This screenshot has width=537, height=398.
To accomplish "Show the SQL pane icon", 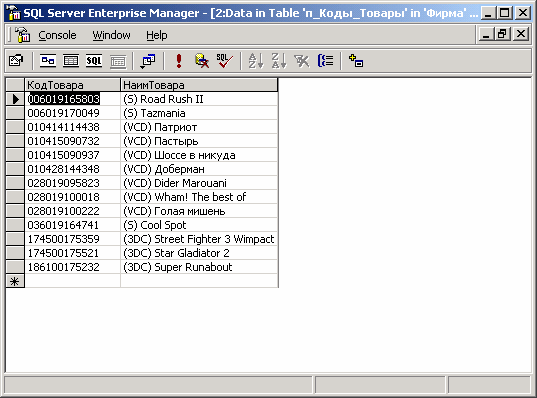I will [x=94, y=61].
